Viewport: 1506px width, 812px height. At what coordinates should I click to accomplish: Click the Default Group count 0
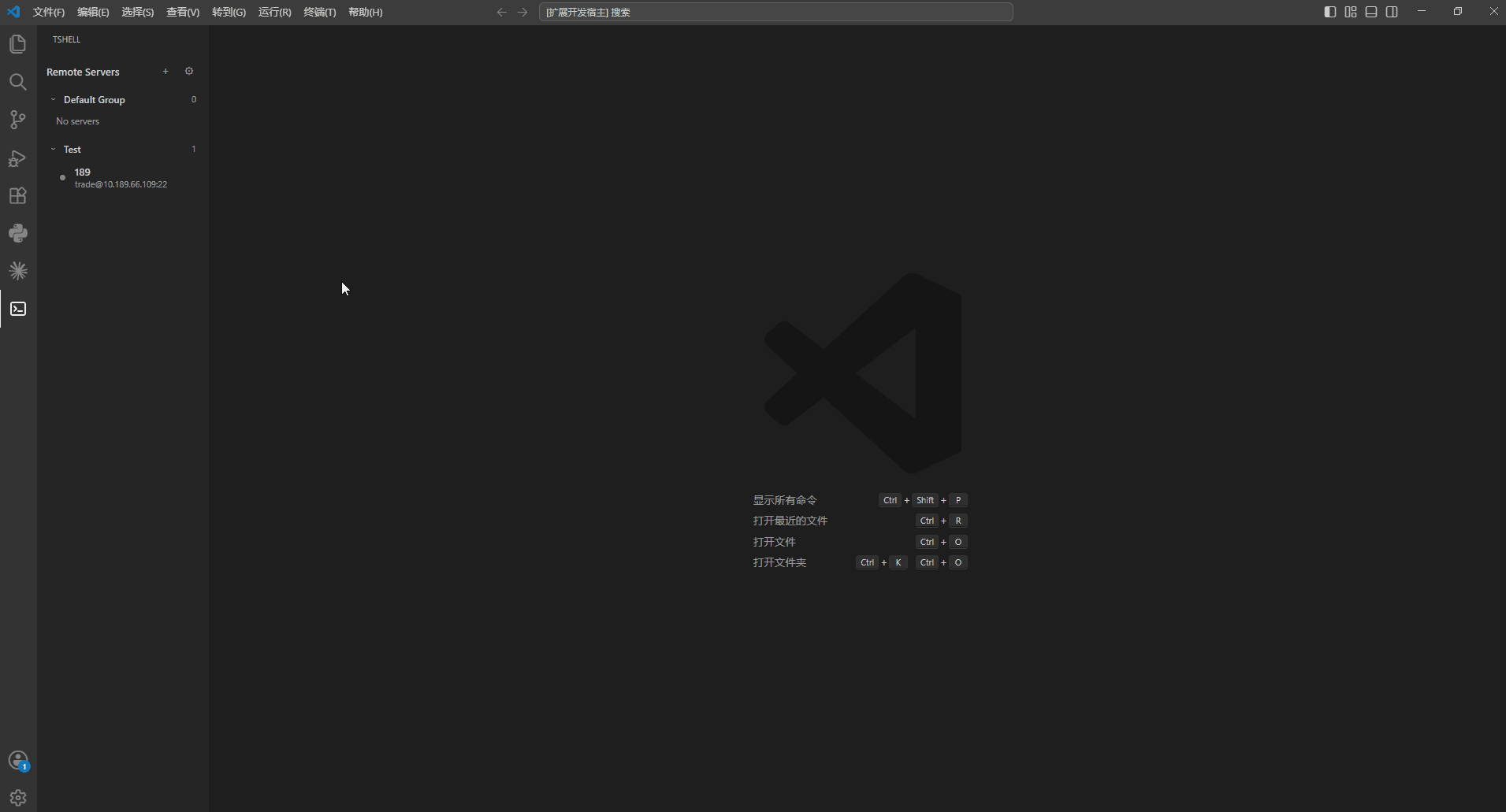tap(194, 99)
